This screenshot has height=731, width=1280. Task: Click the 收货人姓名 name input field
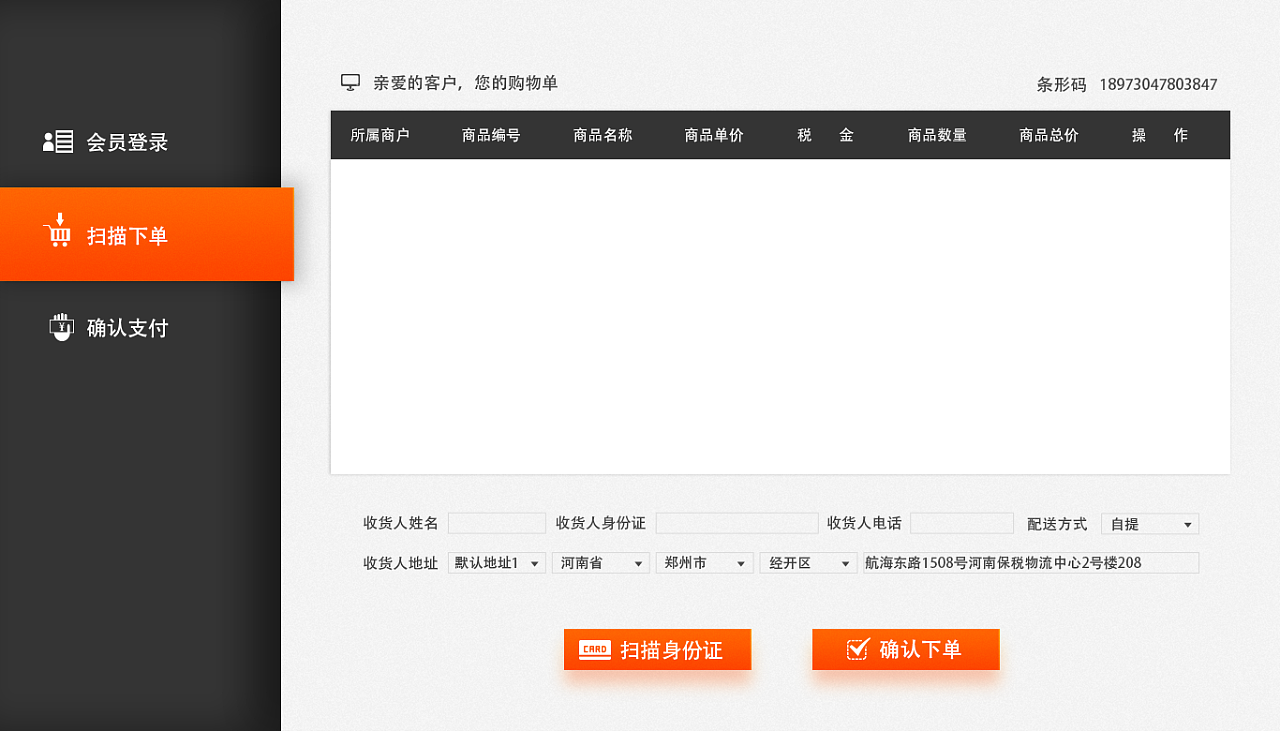tap(497, 522)
